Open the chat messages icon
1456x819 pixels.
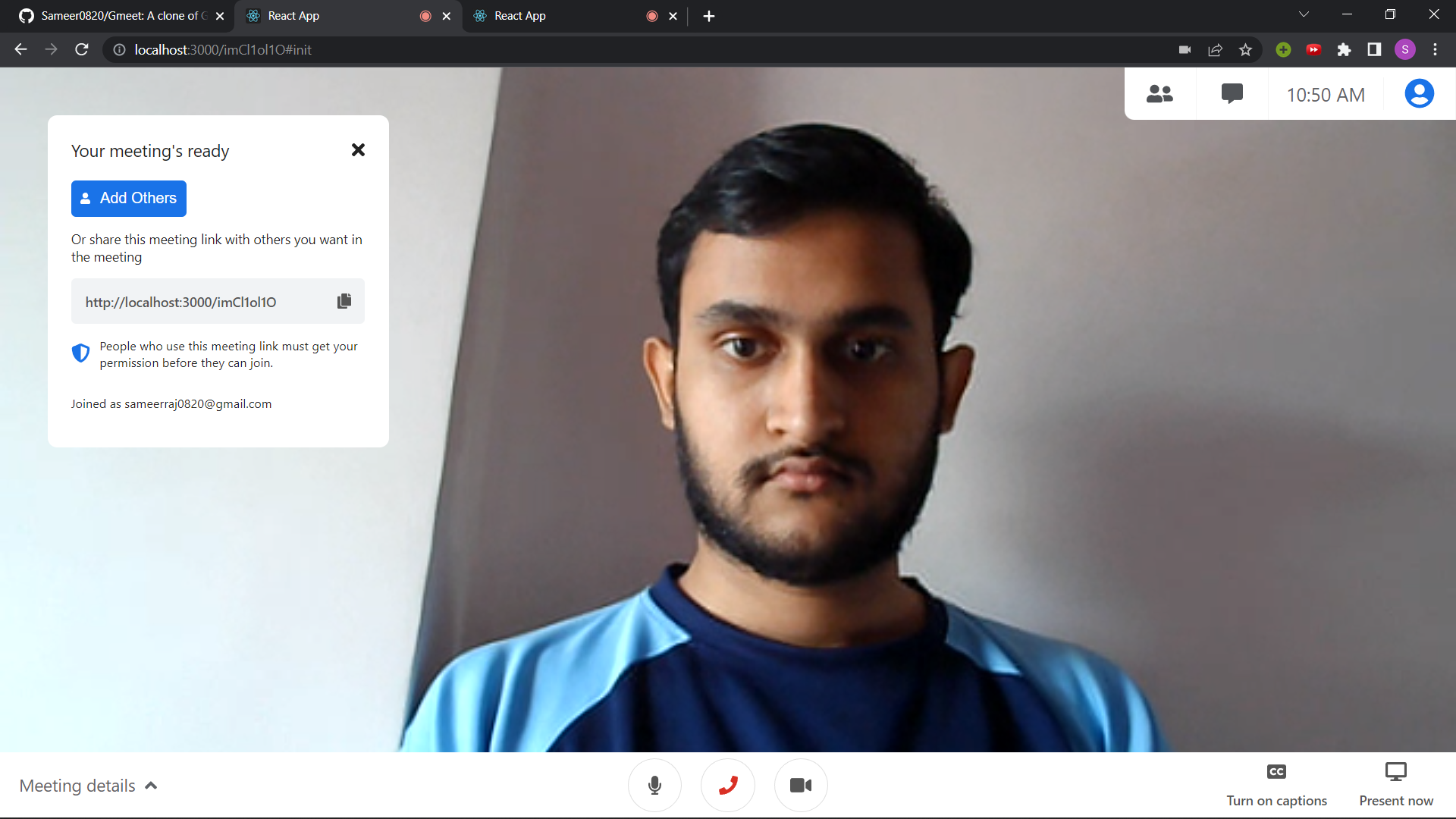pyautogui.click(x=1232, y=94)
